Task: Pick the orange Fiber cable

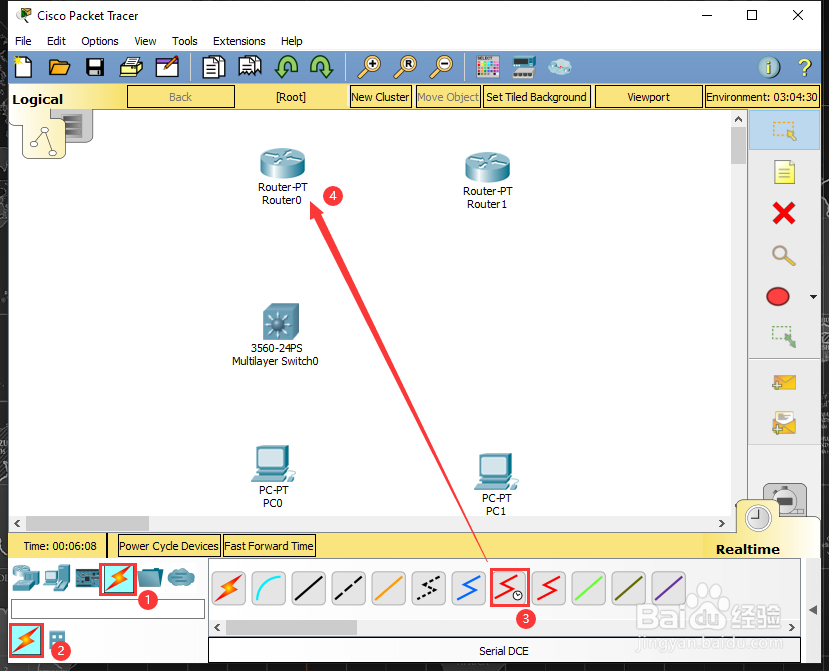Action: [389, 588]
